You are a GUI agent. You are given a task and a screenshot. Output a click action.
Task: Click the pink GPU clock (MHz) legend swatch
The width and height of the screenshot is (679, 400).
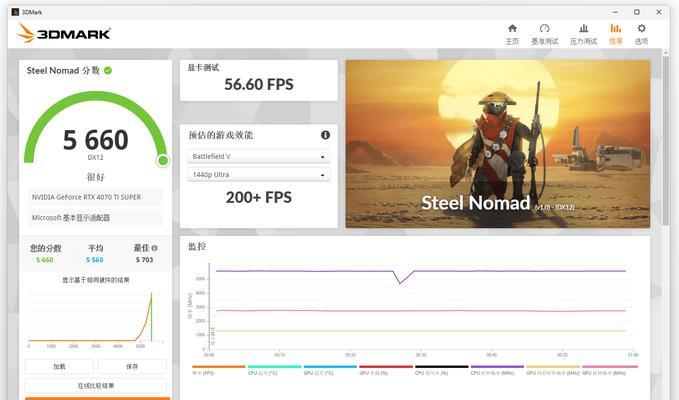coord(610,367)
